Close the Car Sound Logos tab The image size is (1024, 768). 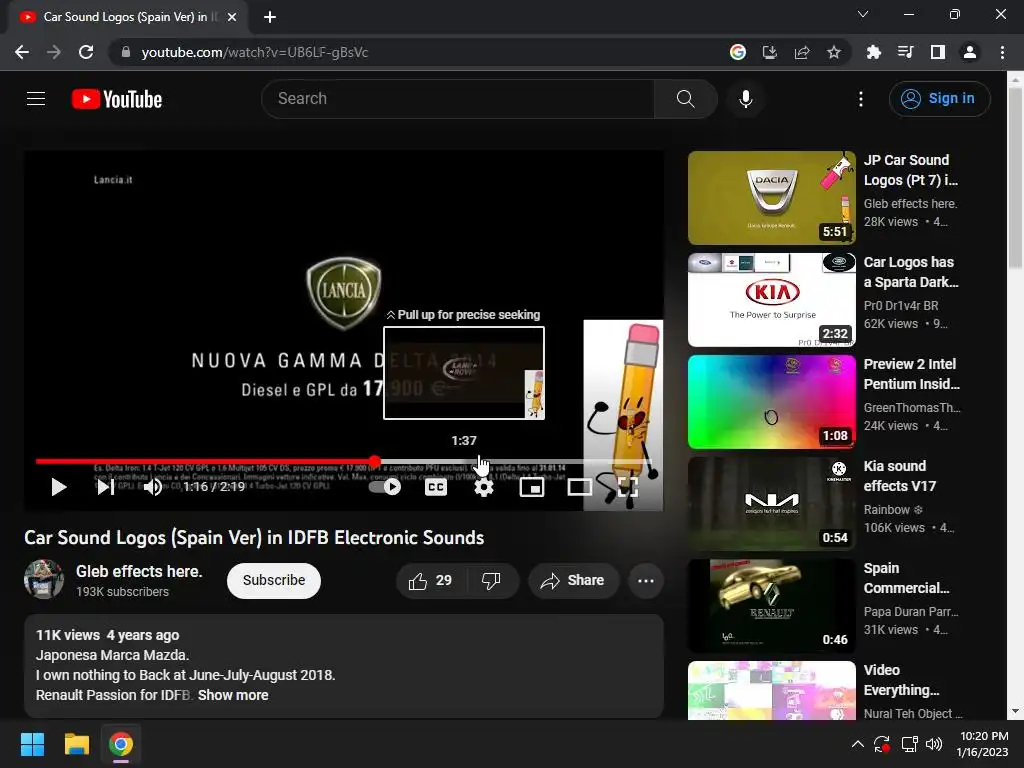pos(232,17)
